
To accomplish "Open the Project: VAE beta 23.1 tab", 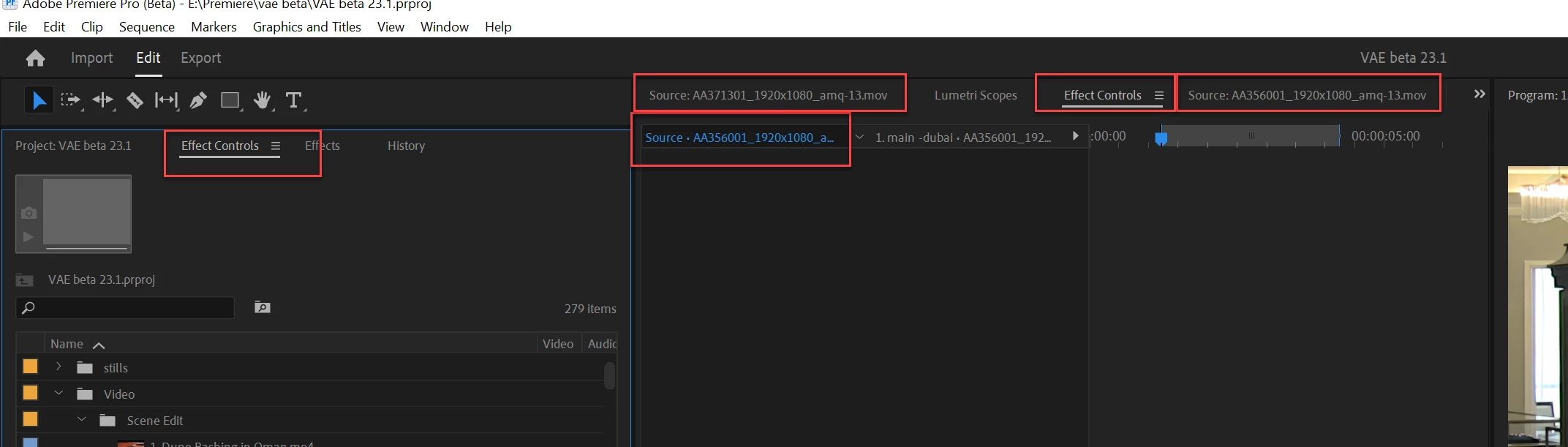I will [73, 146].
